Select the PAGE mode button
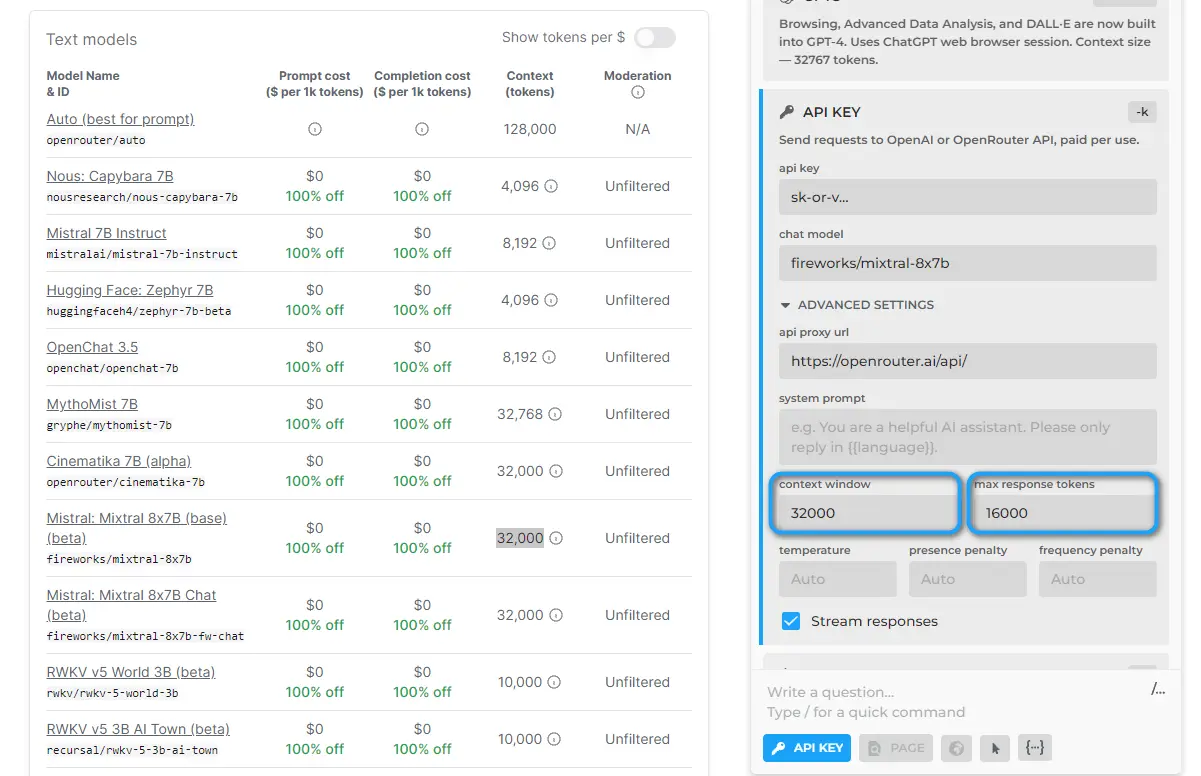1201x776 pixels. [x=897, y=748]
